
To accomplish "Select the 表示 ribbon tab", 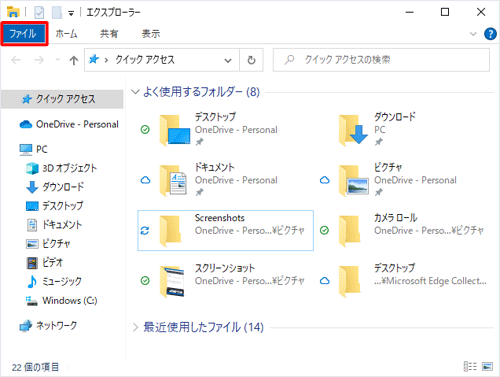I will tap(151, 34).
